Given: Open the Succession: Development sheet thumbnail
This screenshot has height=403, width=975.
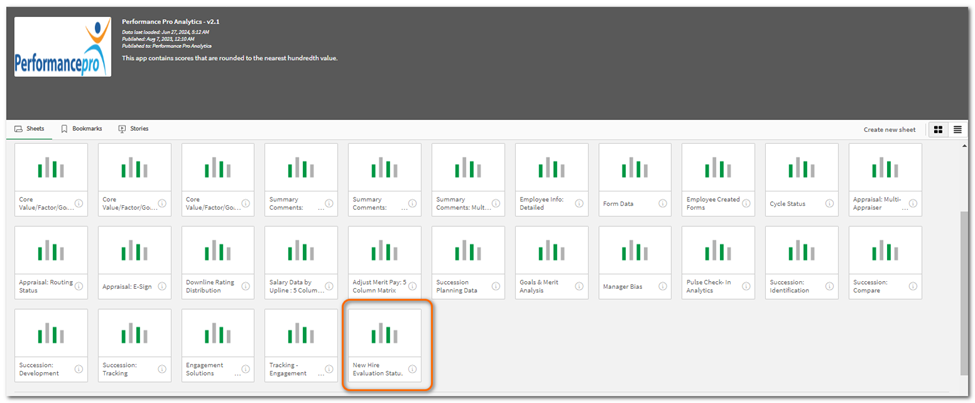Looking at the screenshot, I should point(51,333).
